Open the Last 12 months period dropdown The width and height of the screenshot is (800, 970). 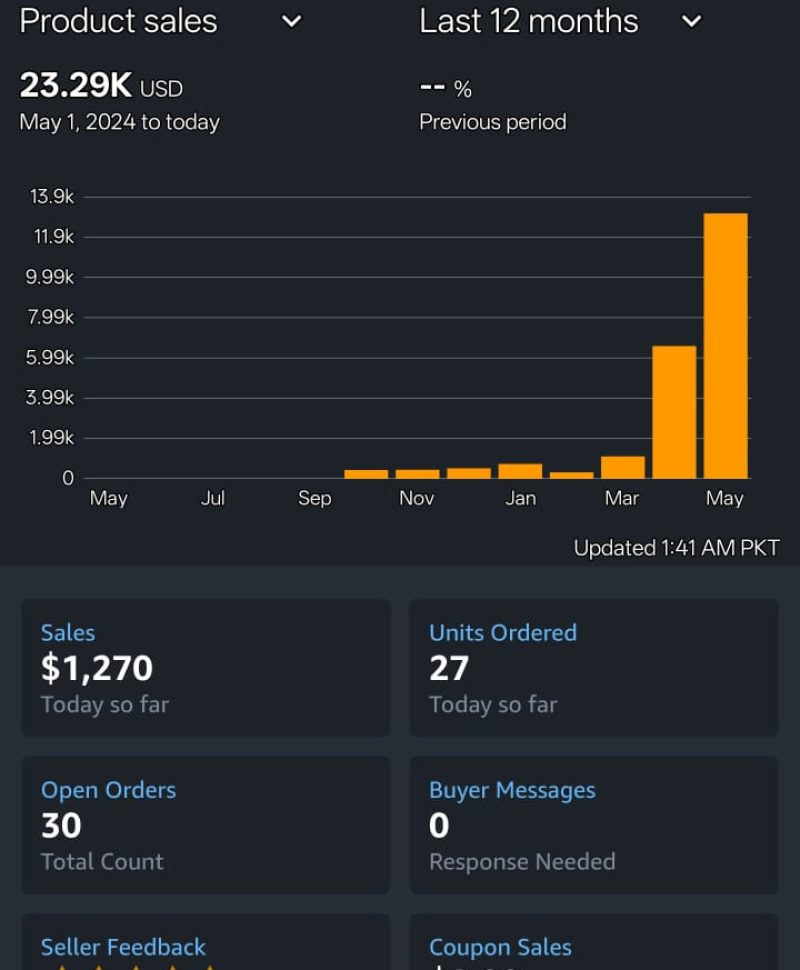point(690,21)
